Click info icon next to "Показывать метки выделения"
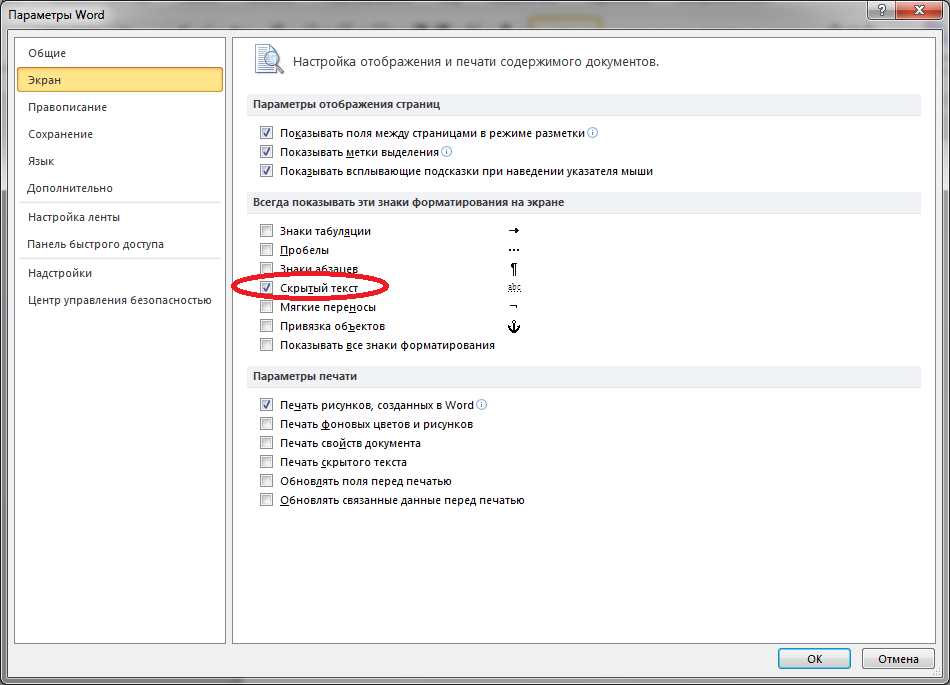Image resolution: width=950 pixels, height=685 pixels. click(x=447, y=152)
